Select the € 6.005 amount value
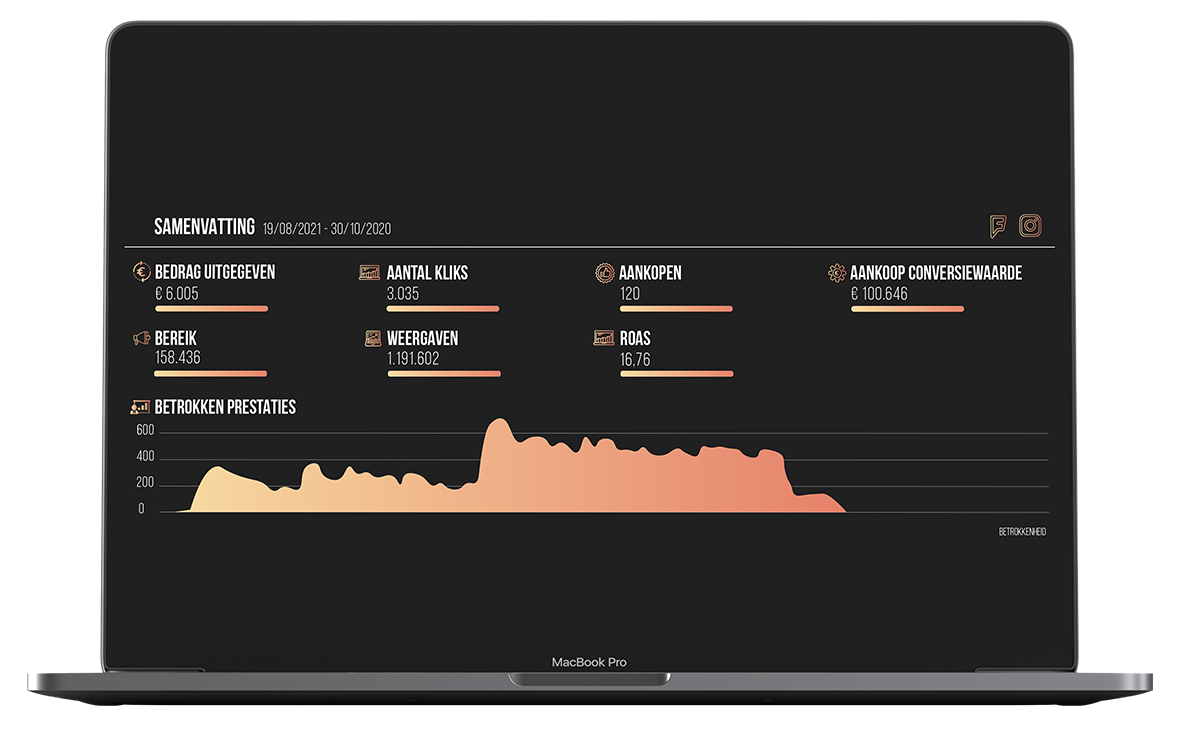 (x=177, y=294)
